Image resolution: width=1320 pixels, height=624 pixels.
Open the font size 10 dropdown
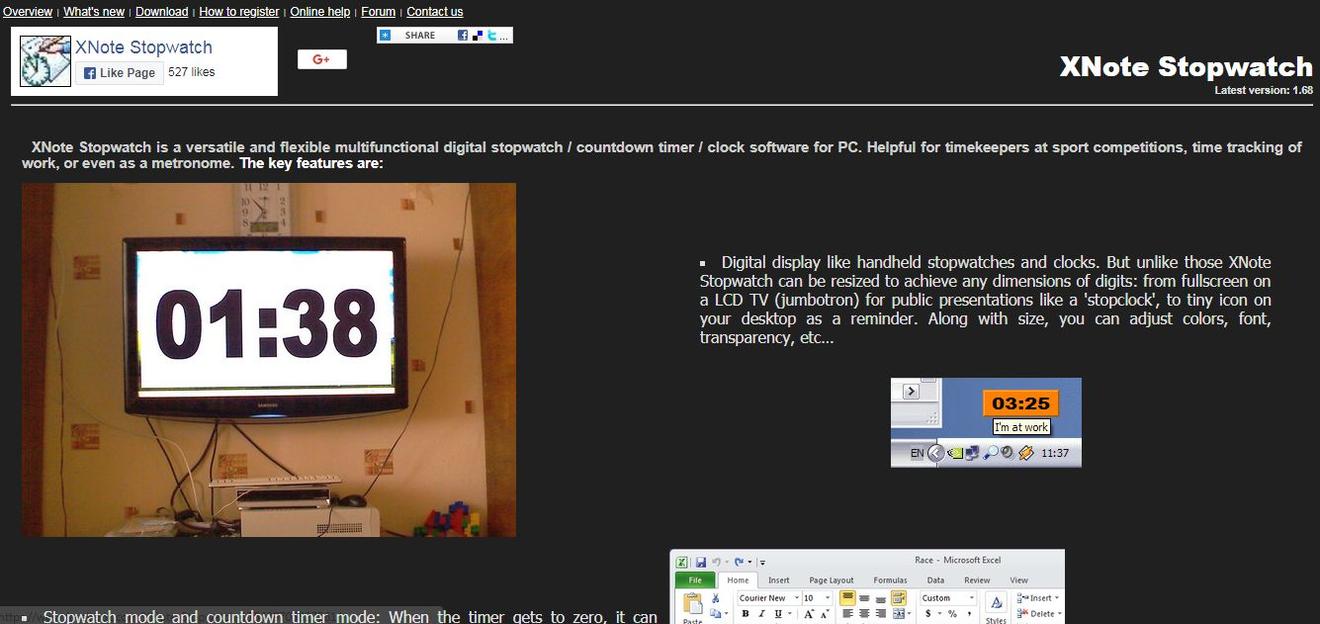coord(826,598)
